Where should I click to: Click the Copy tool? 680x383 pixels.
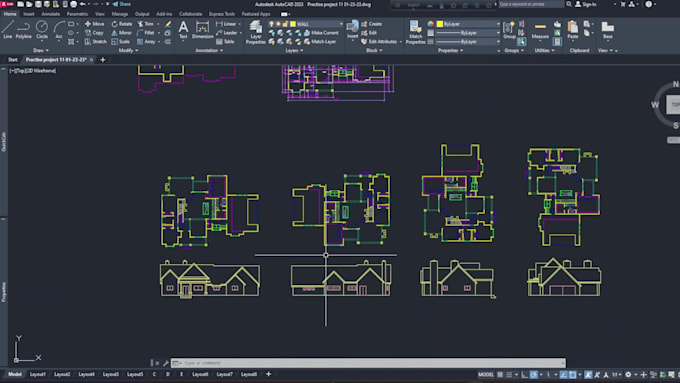94,33
